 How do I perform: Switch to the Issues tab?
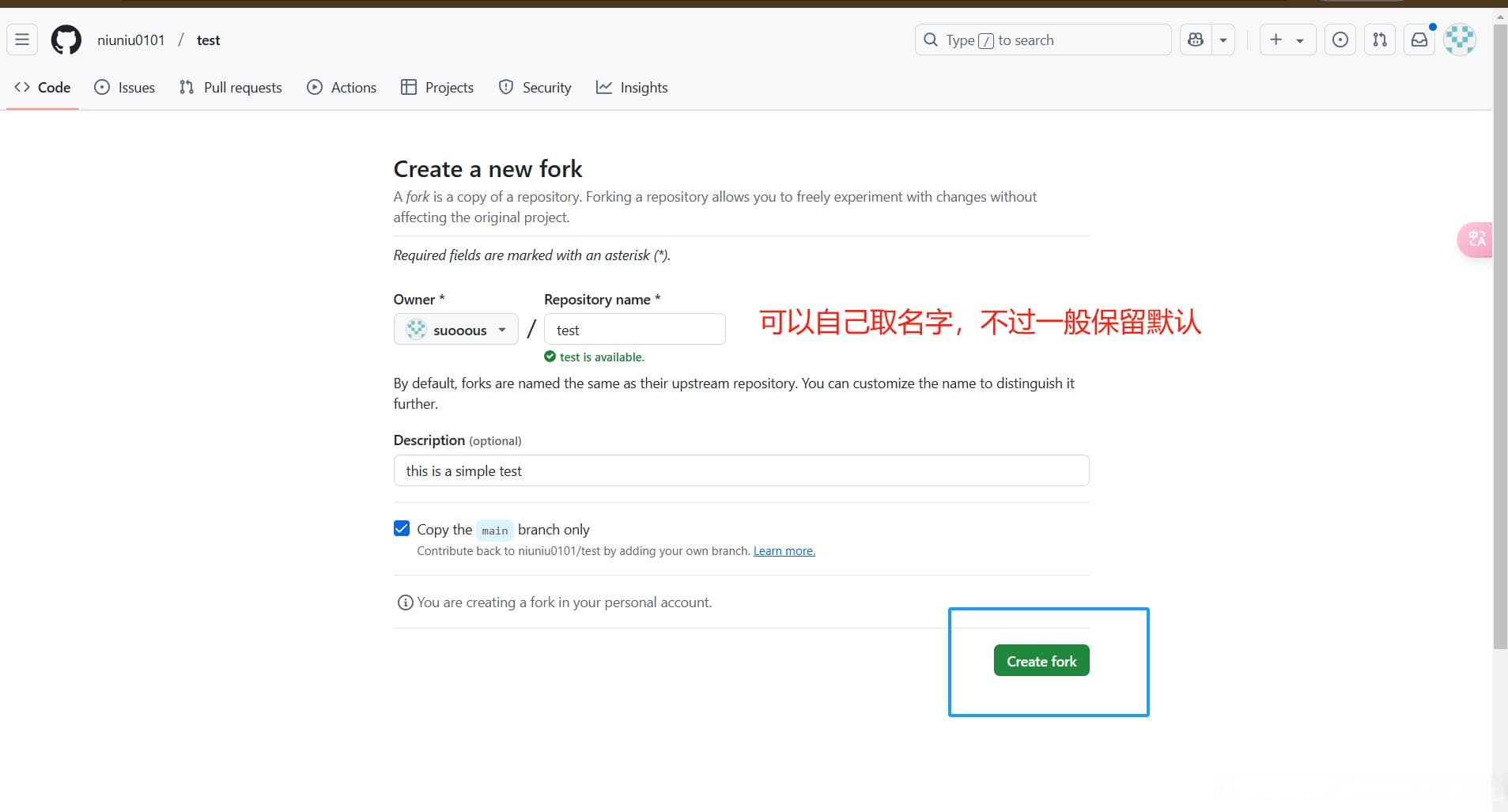[x=125, y=87]
